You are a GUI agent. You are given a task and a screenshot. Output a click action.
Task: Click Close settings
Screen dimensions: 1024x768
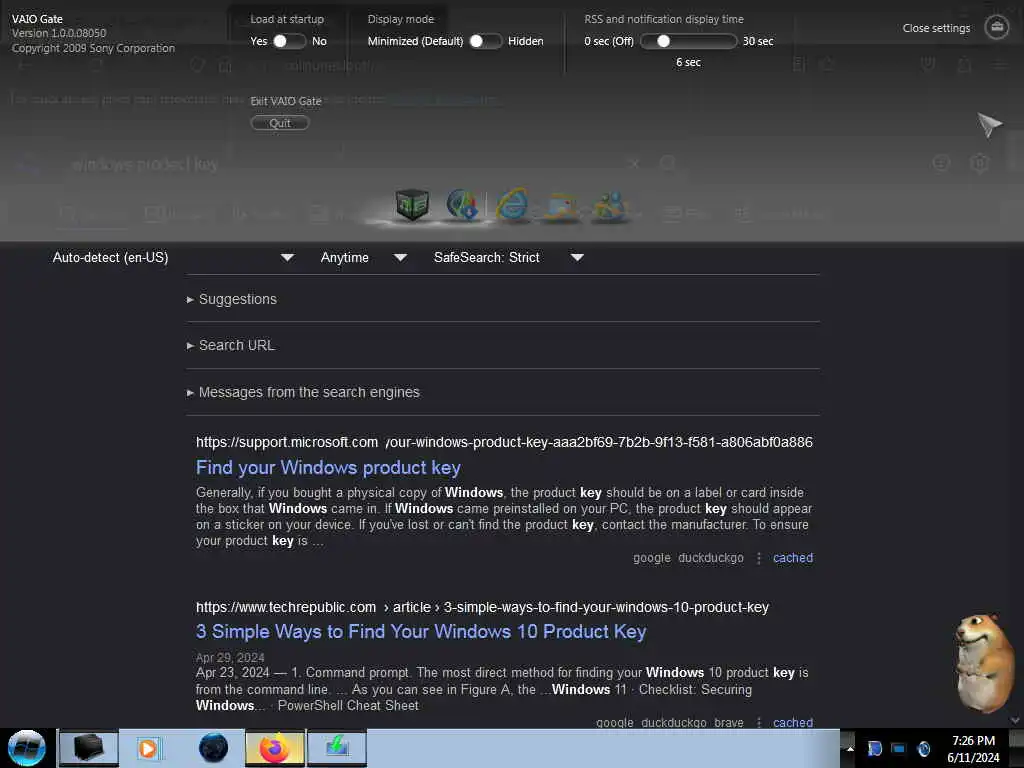tap(936, 28)
